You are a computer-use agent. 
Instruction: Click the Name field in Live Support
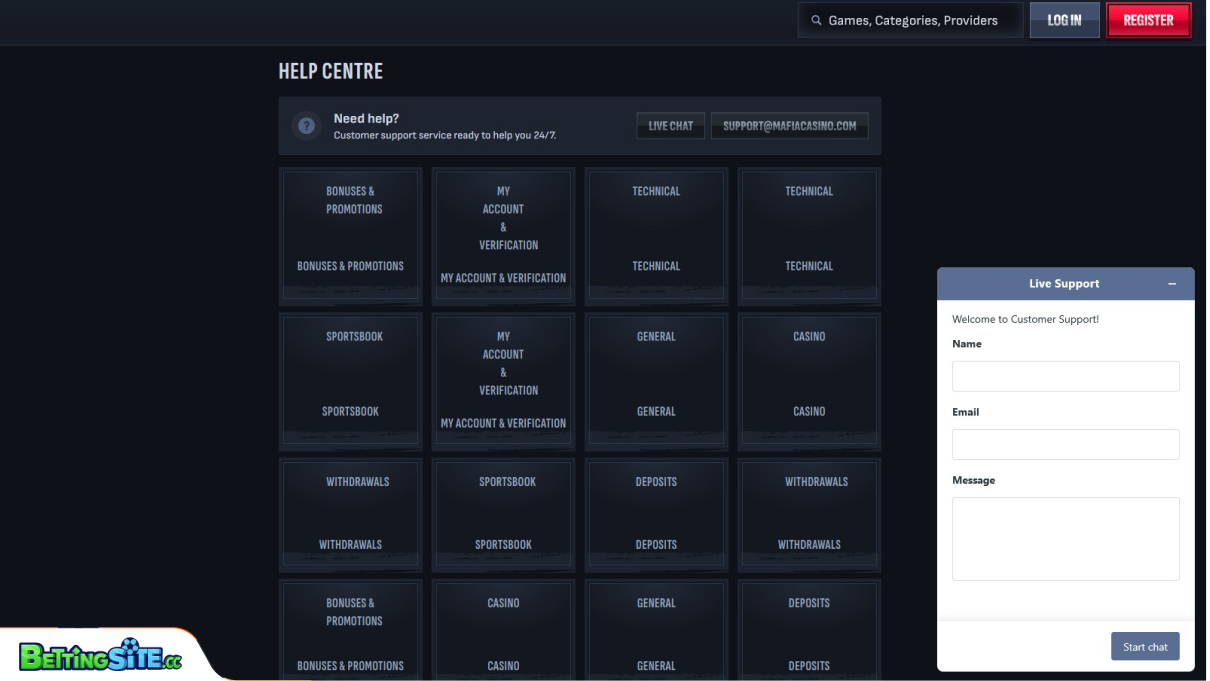click(1065, 376)
